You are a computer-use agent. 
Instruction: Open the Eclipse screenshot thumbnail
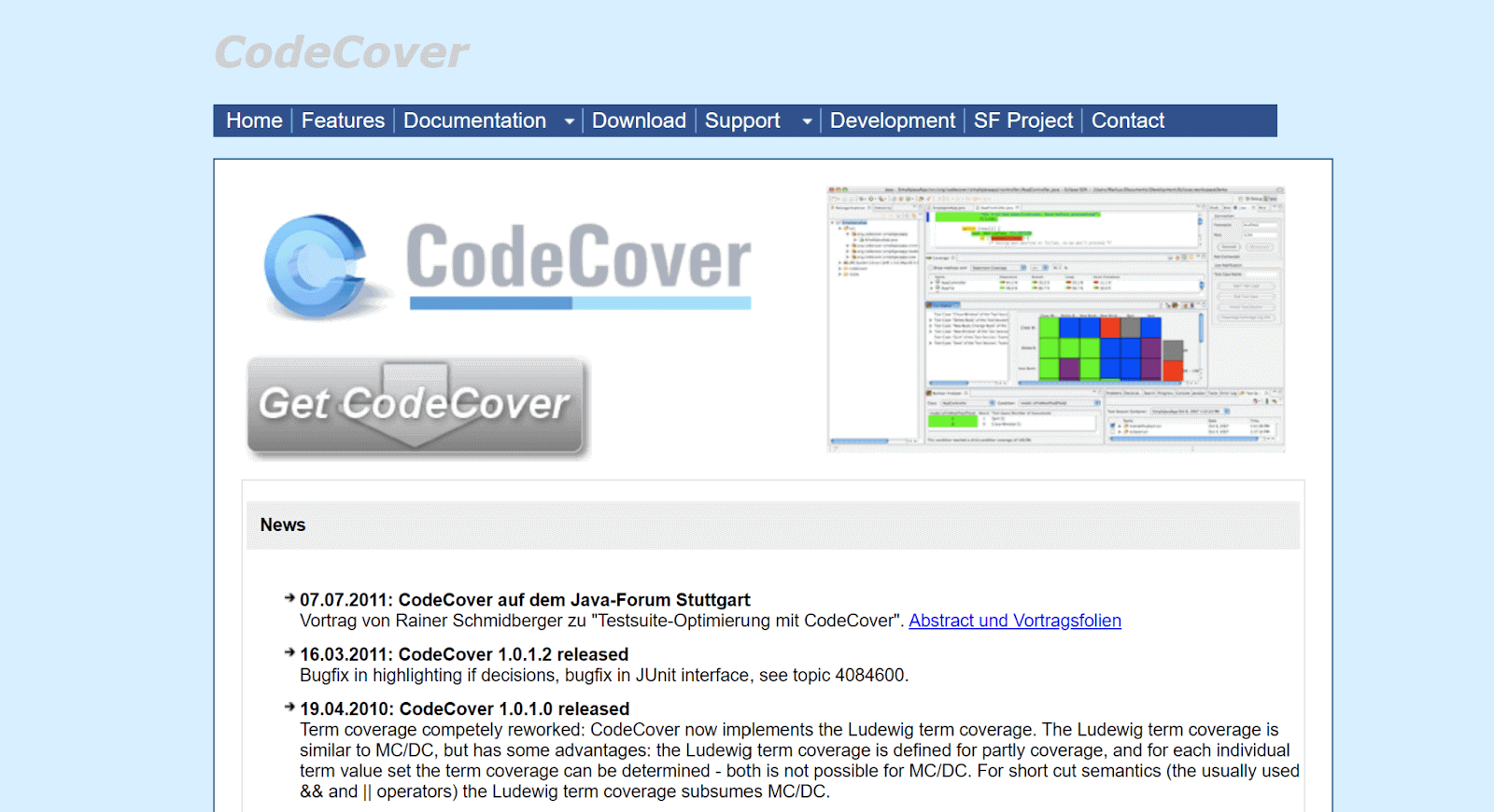pyautogui.click(x=1056, y=318)
